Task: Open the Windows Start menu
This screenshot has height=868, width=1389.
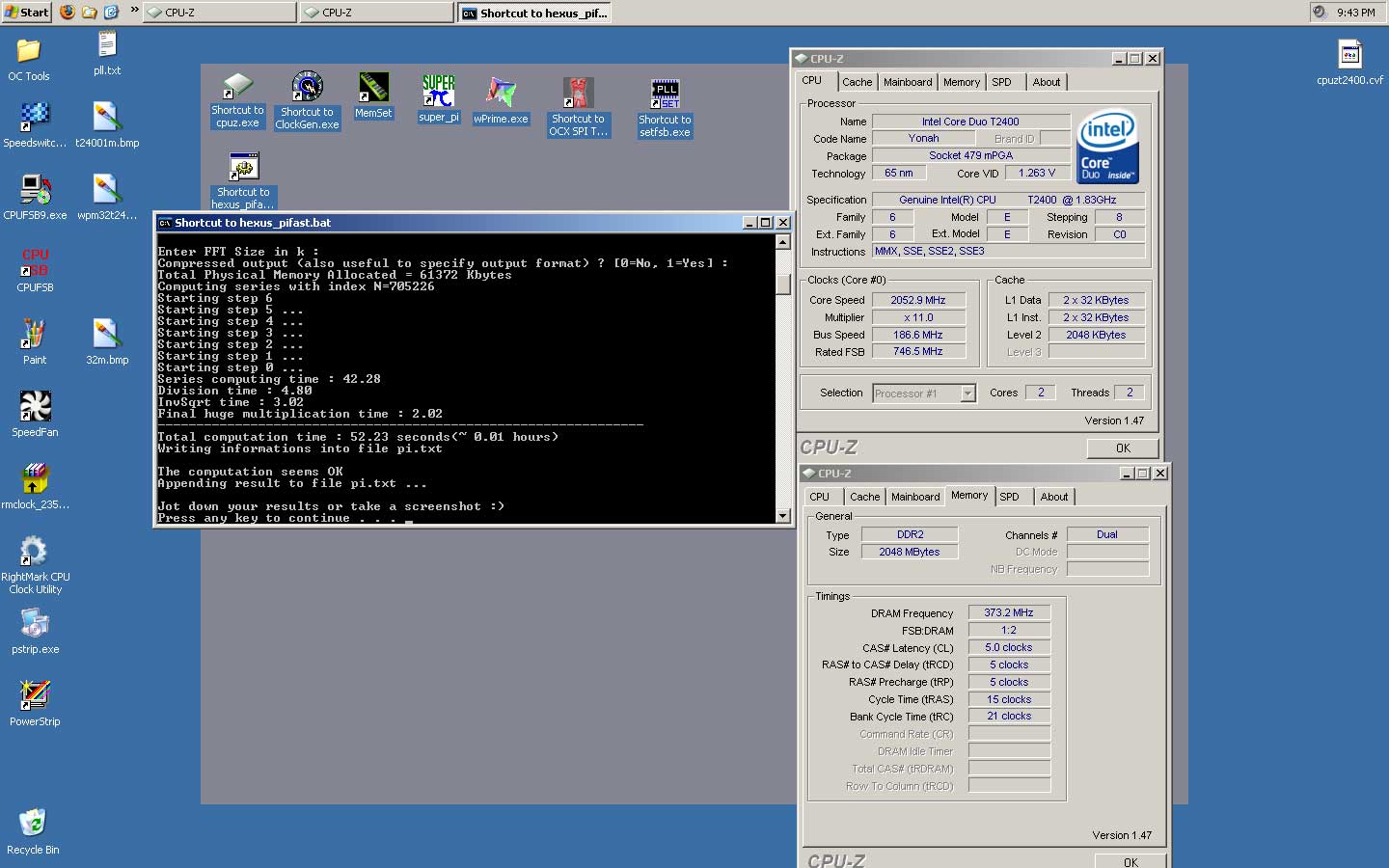Action: click(27, 13)
